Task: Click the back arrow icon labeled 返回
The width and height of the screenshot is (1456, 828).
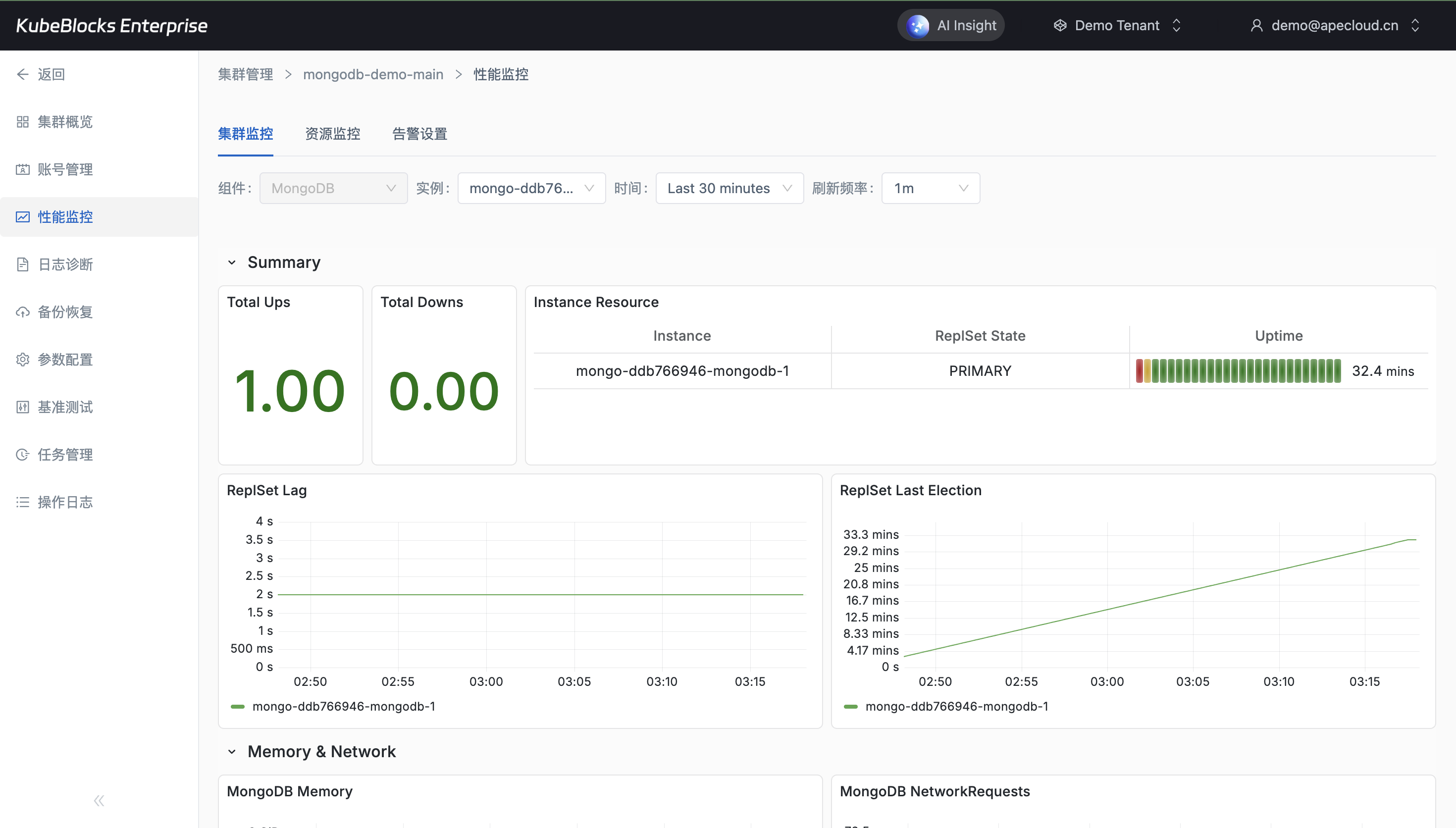Action: 23,74
